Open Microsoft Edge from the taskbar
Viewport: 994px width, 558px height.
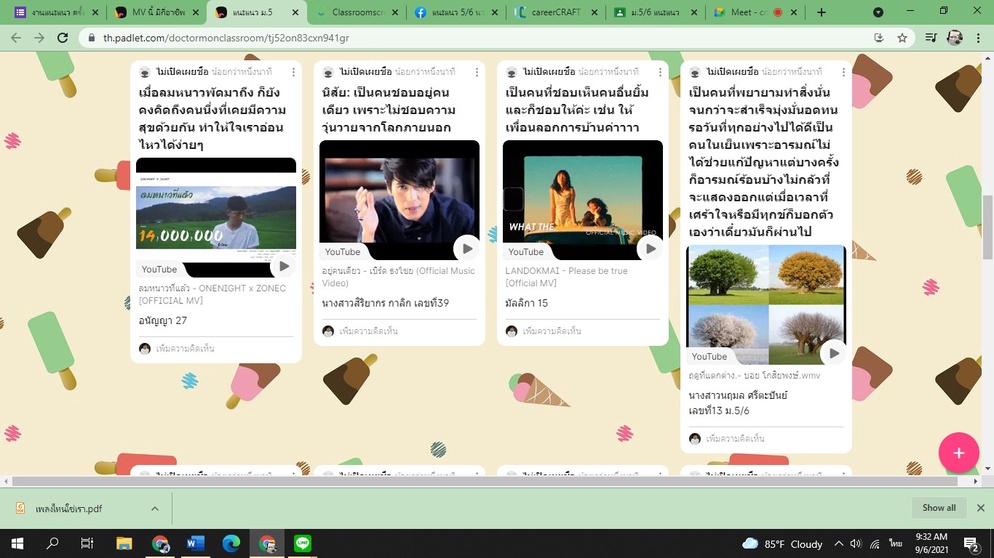coord(231,543)
